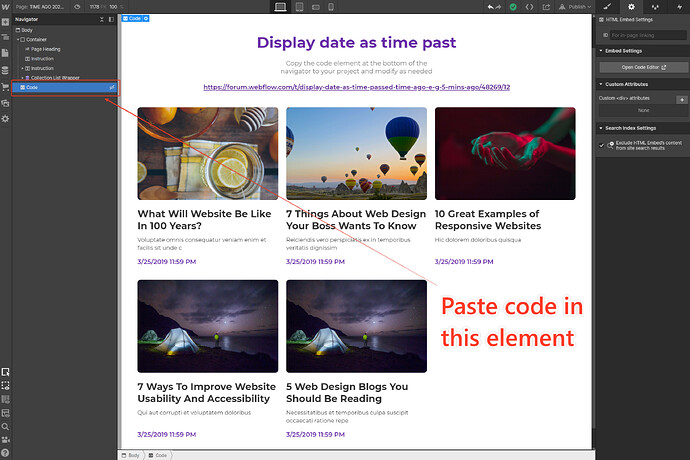
Task: Toggle the element select cursor mode icon
Action: point(5,372)
